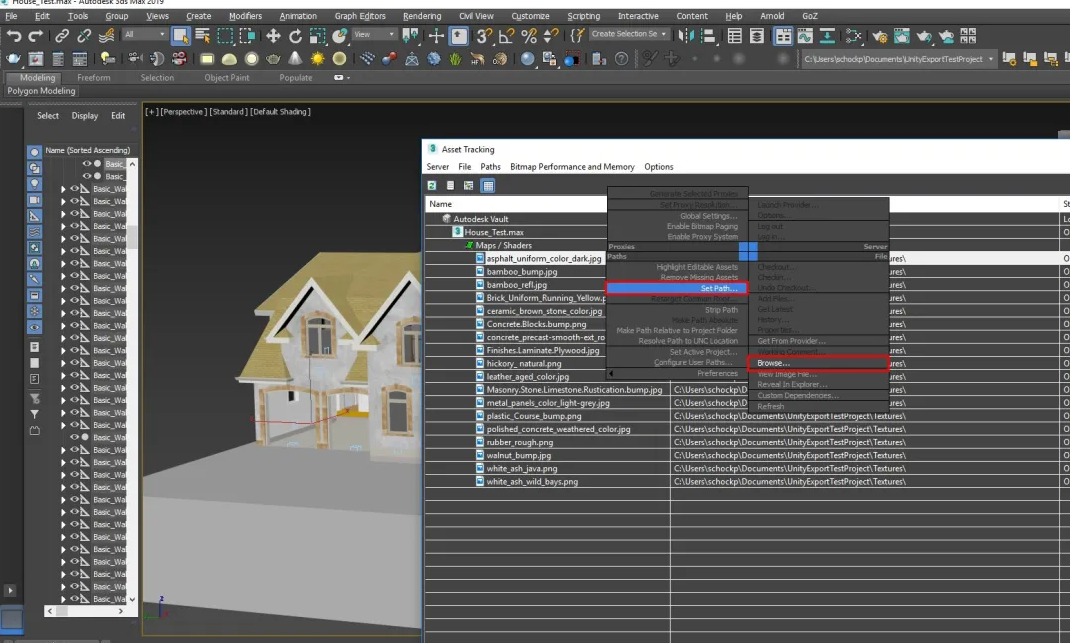Click the Select and Place tool
Image resolution: width=1070 pixels, height=643 pixels.
pyautogui.click(x=339, y=35)
